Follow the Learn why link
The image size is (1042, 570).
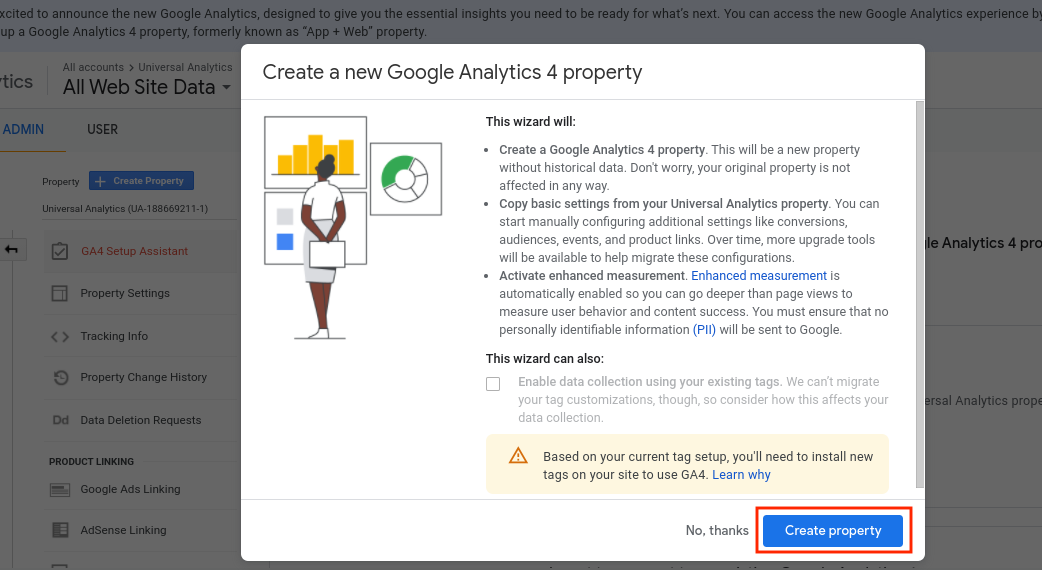pos(741,475)
